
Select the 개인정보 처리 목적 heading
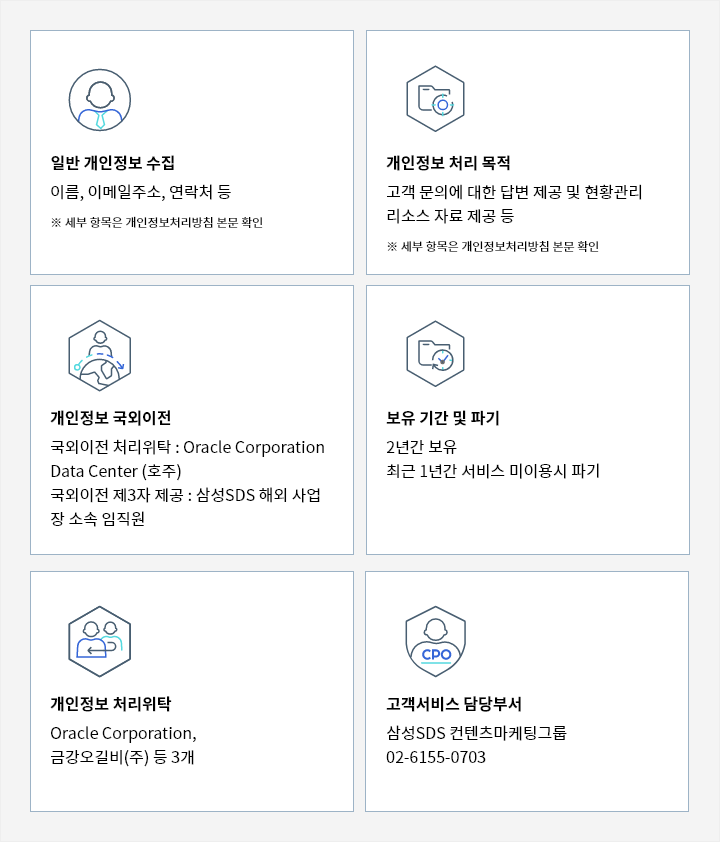coord(448,163)
